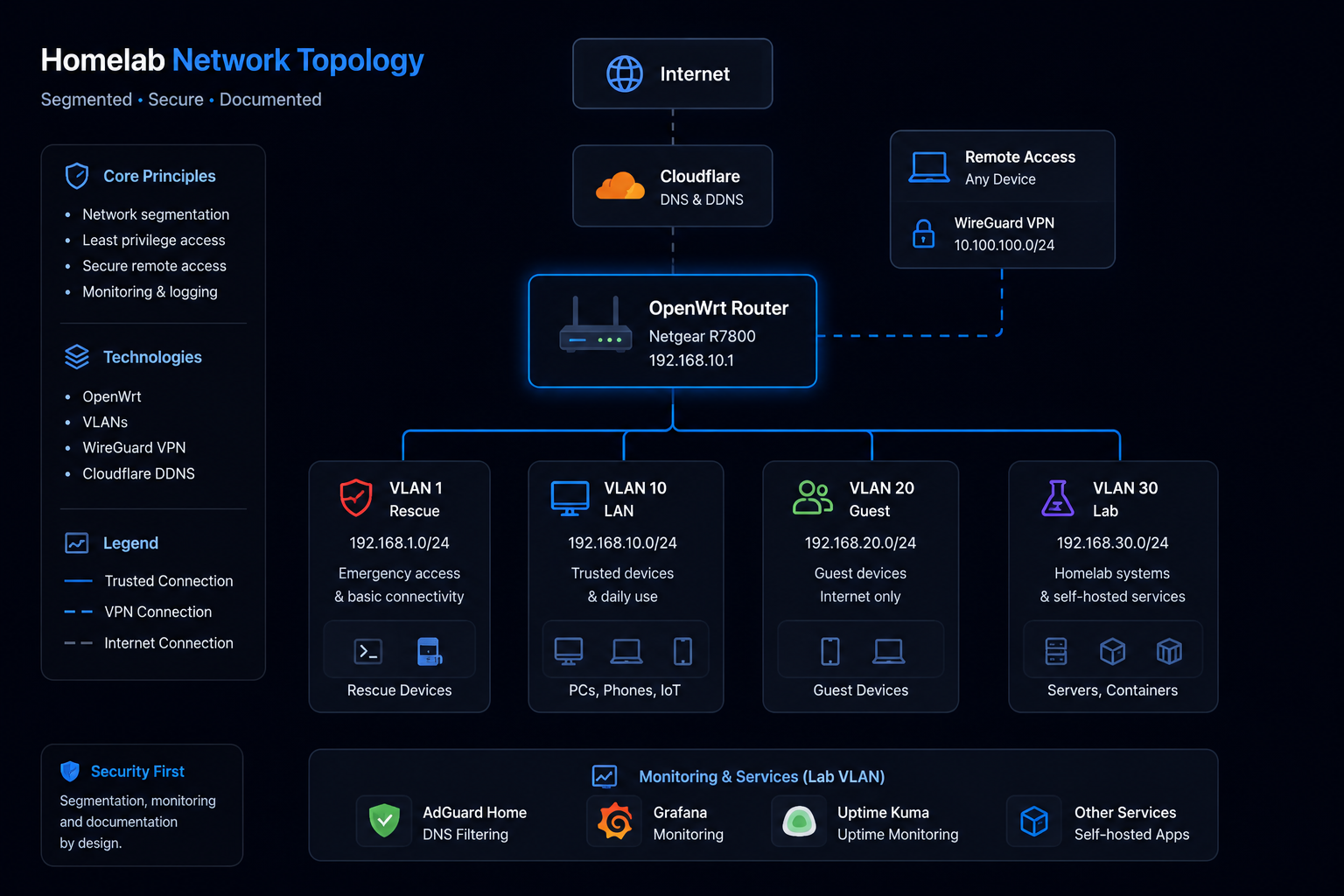
Task: Click the Servers, Containers label
Action: pos(1112,690)
